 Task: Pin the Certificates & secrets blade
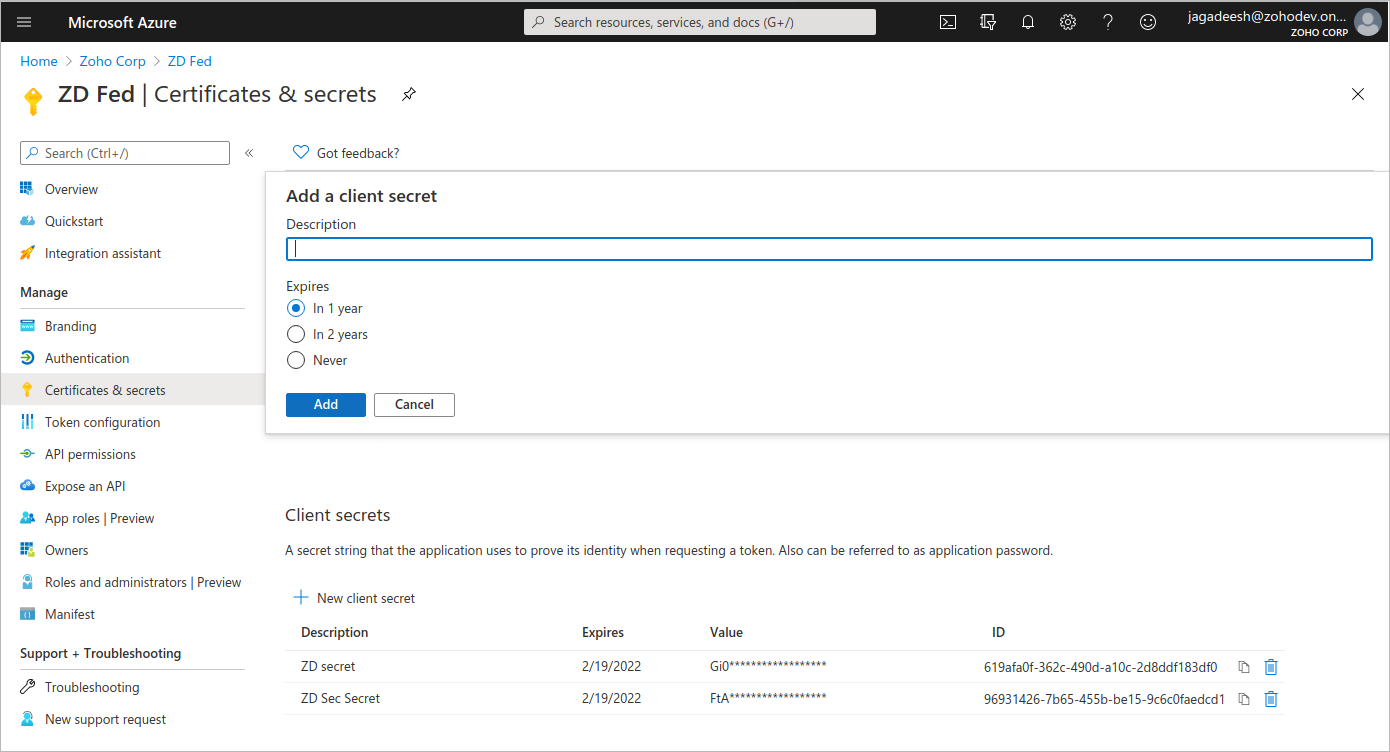[409, 95]
